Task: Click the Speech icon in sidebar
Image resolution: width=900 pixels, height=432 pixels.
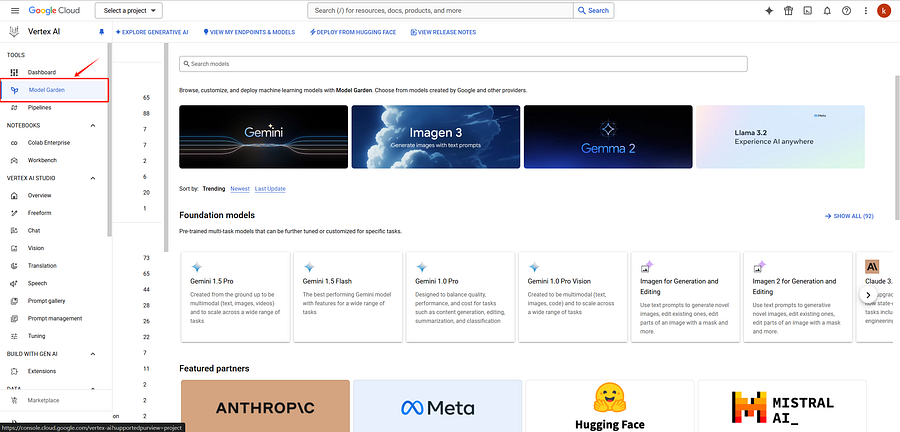Action: click(x=14, y=283)
